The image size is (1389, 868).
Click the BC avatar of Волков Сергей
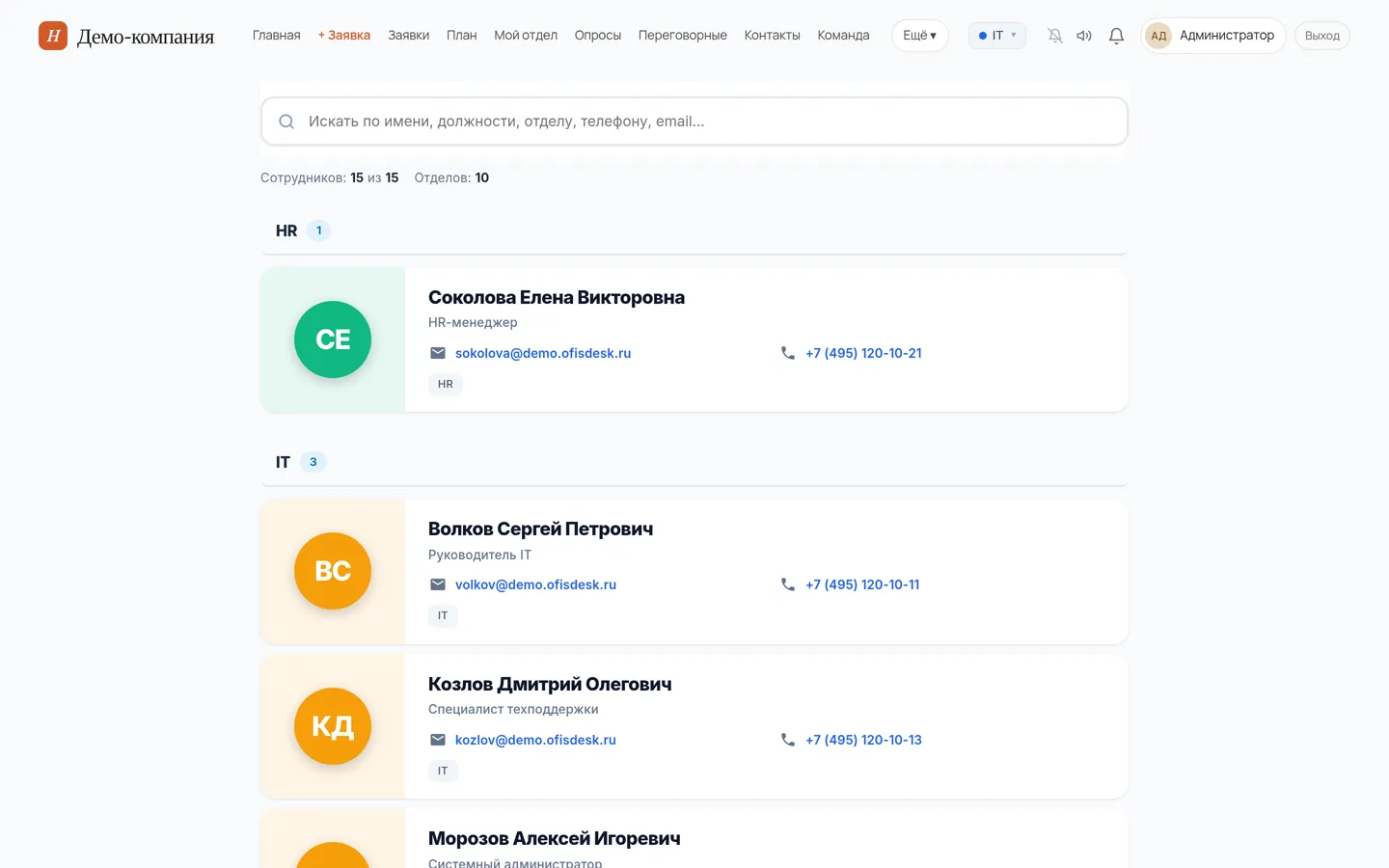tap(333, 571)
